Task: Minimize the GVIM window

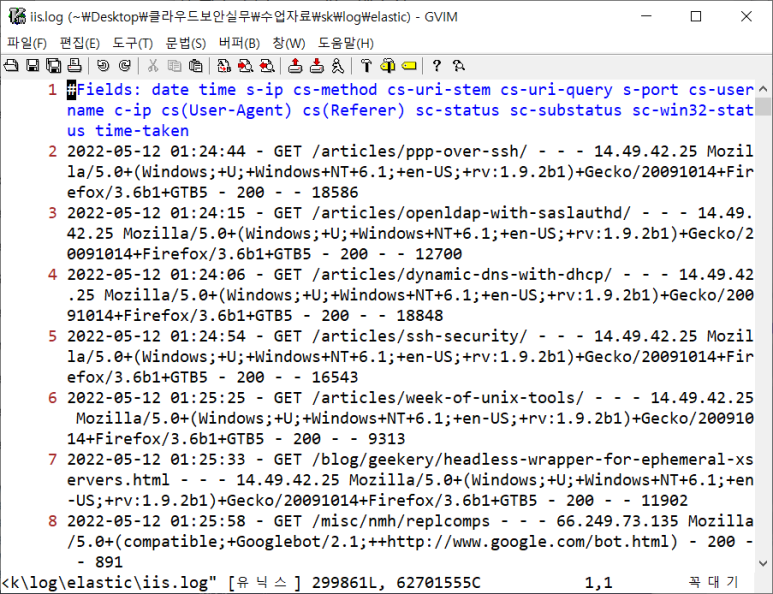Action: [646, 16]
